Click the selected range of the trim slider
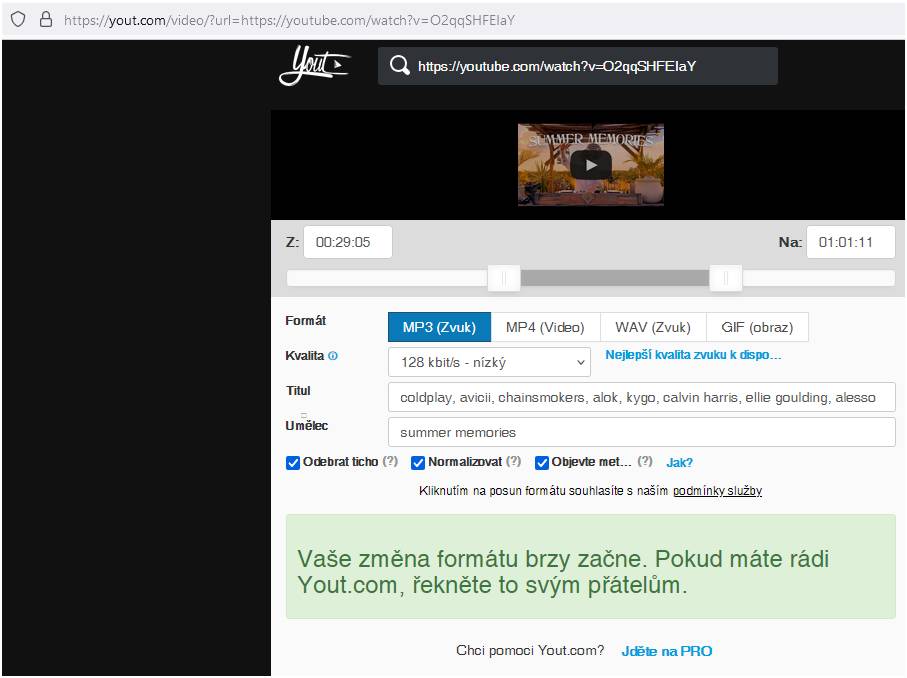 615,279
